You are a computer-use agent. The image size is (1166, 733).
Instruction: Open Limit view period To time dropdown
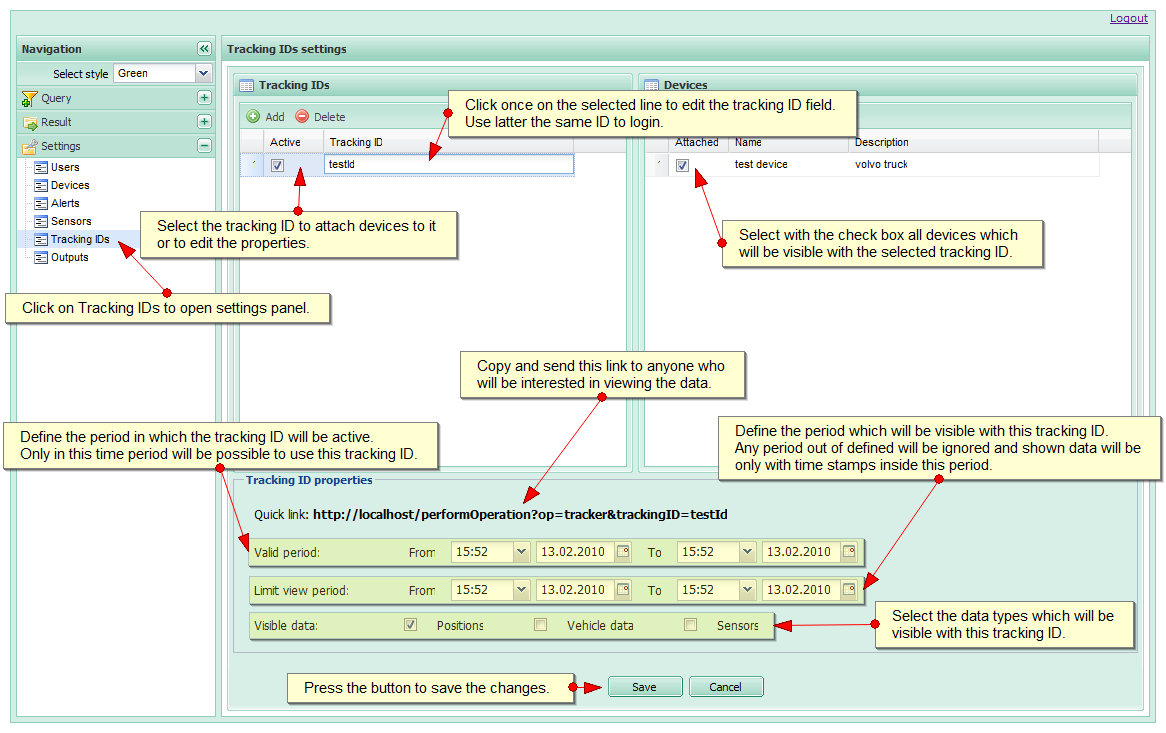coord(747,590)
